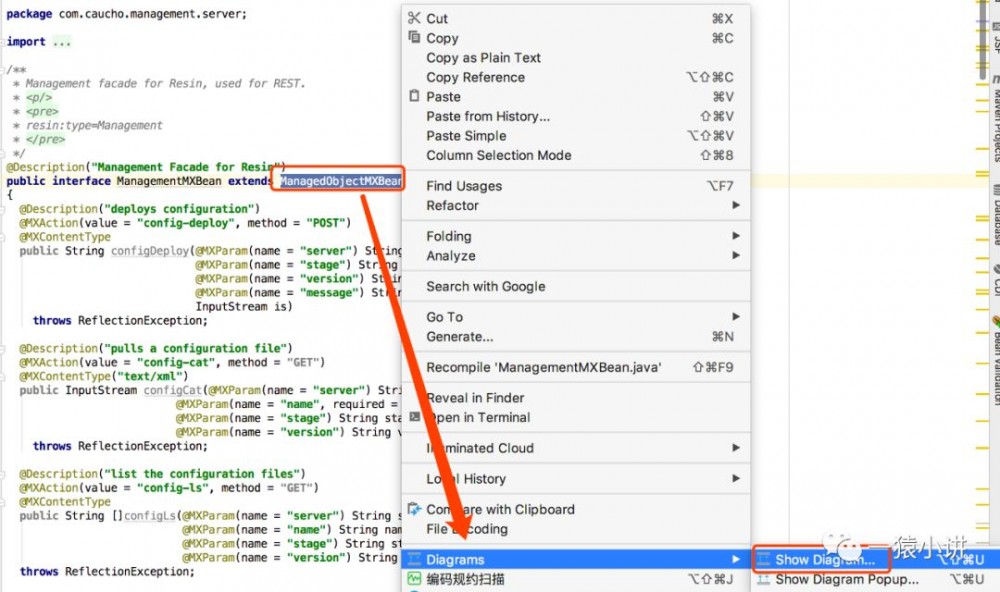Expand the Go To submenu arrow
The height and width of the screenshot is (592, 1000).
click(736, 316)
